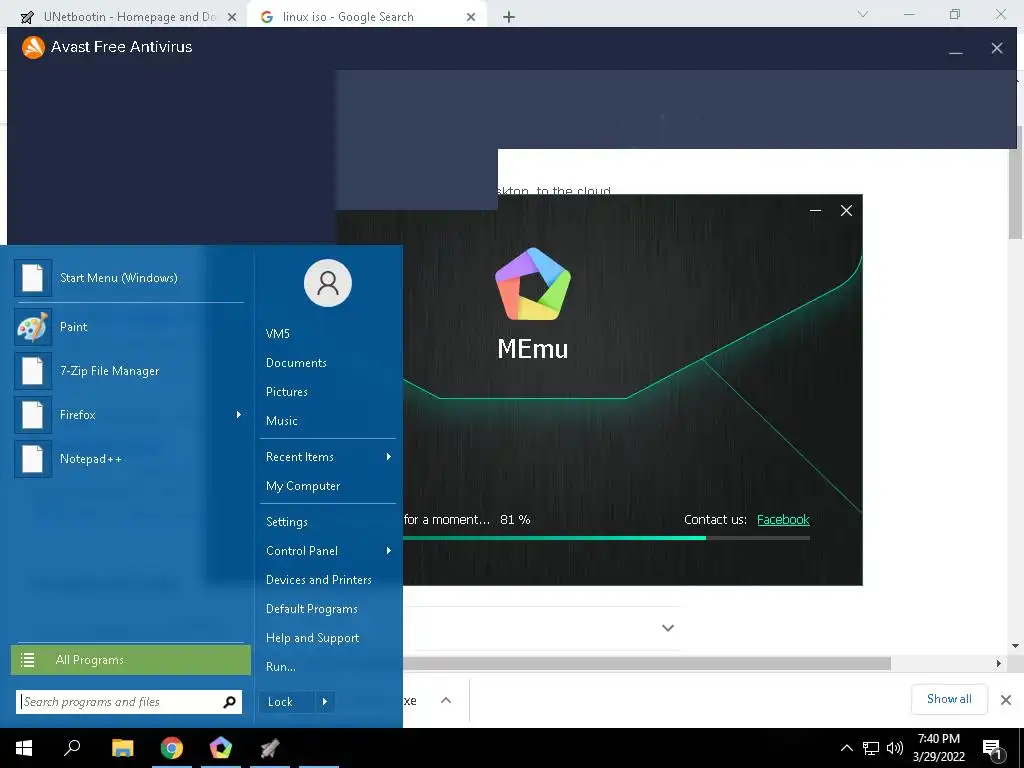
Task: Close the MEmu installer window
Action: tap(846, 210)
